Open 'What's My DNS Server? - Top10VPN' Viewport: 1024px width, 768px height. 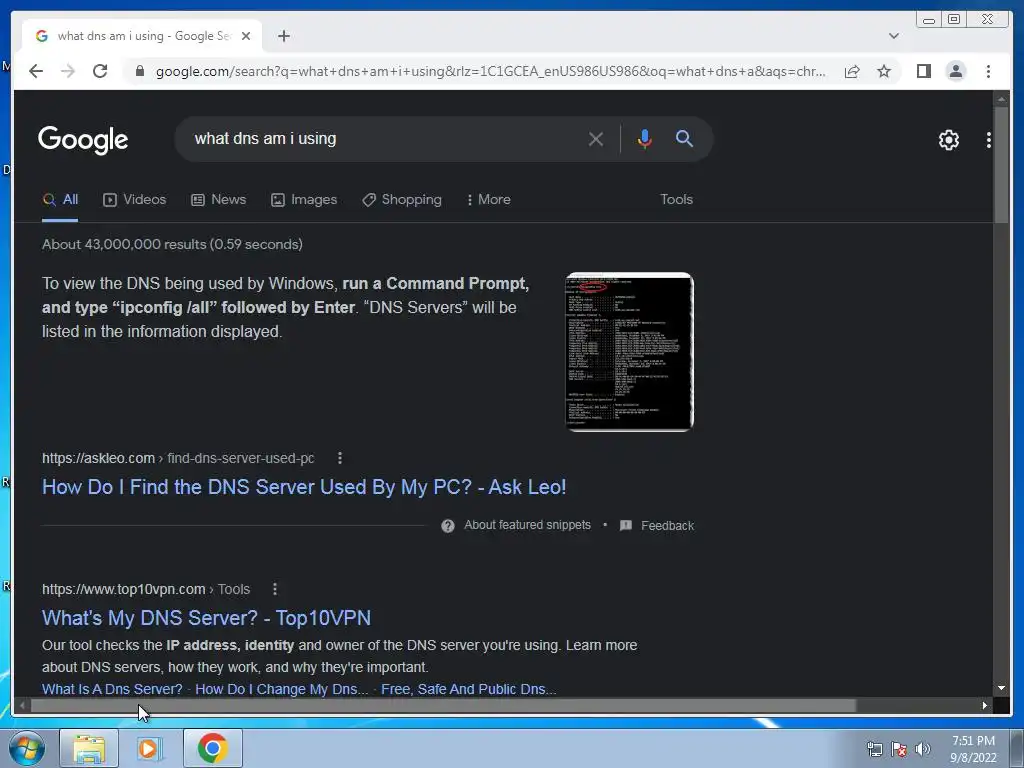206,618
